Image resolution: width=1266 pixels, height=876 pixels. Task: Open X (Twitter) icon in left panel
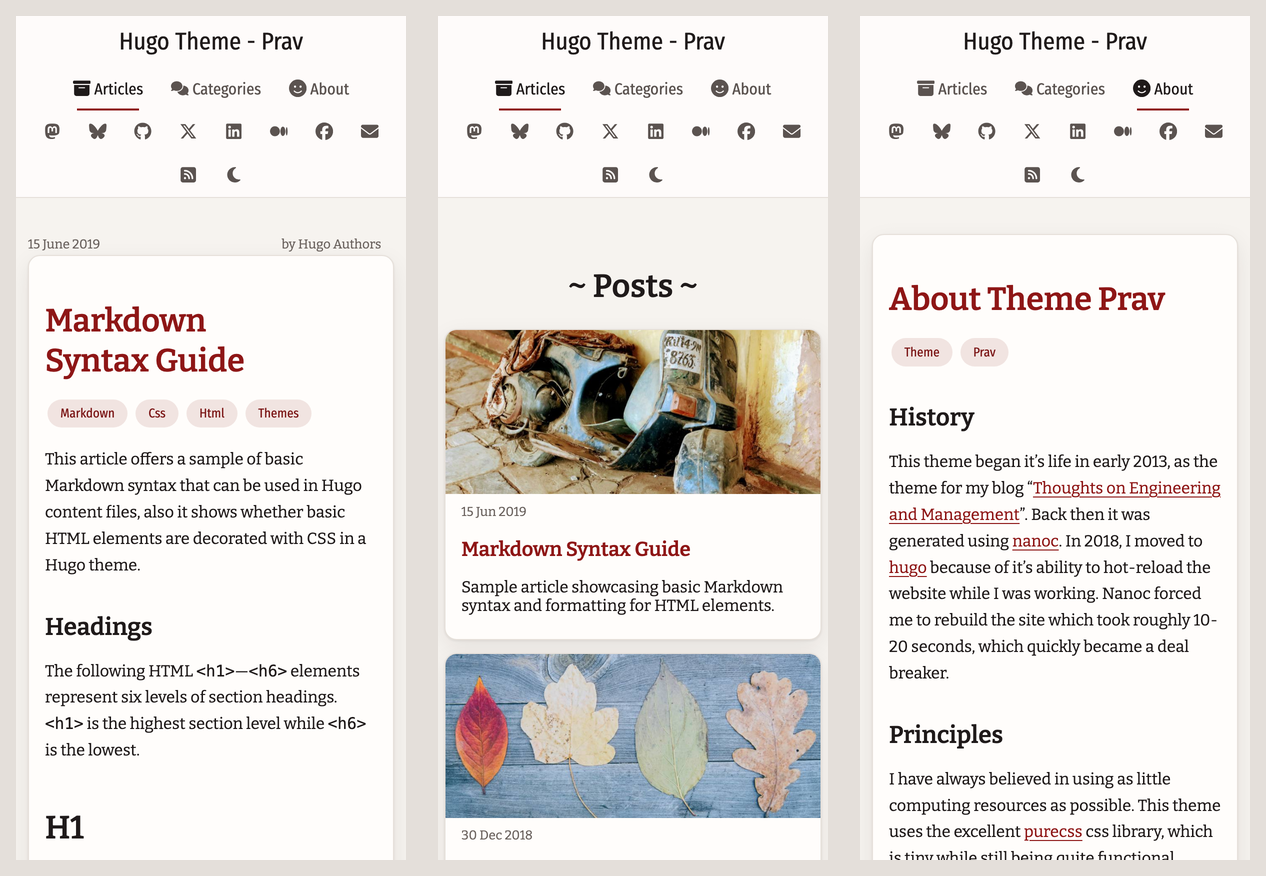(188, 131)
